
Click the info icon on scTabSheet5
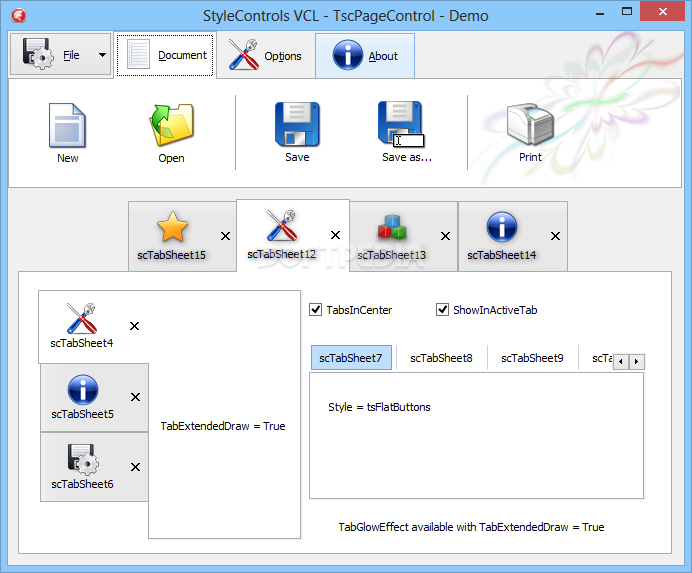83,390
